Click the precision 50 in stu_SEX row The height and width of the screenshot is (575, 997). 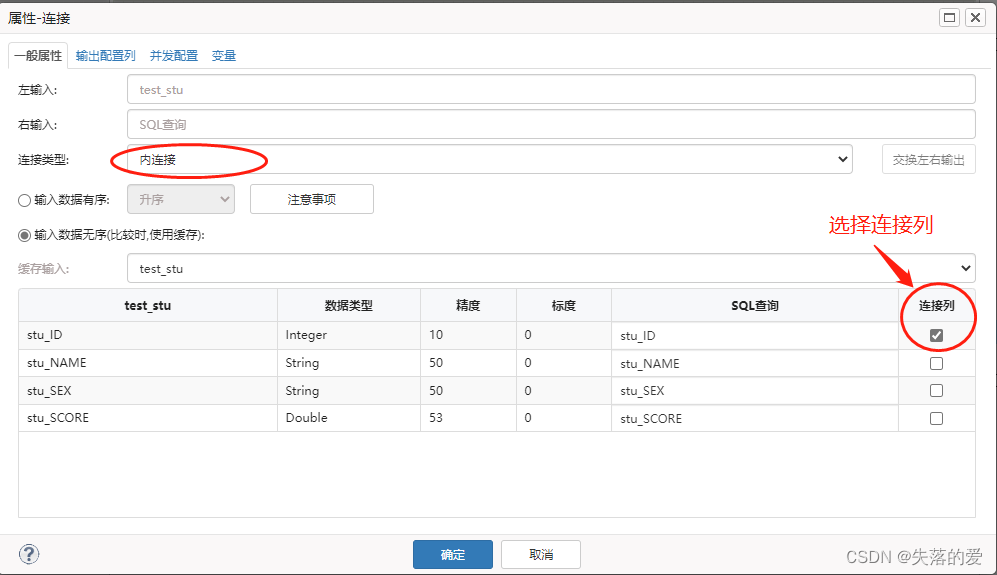pos(469,391)
